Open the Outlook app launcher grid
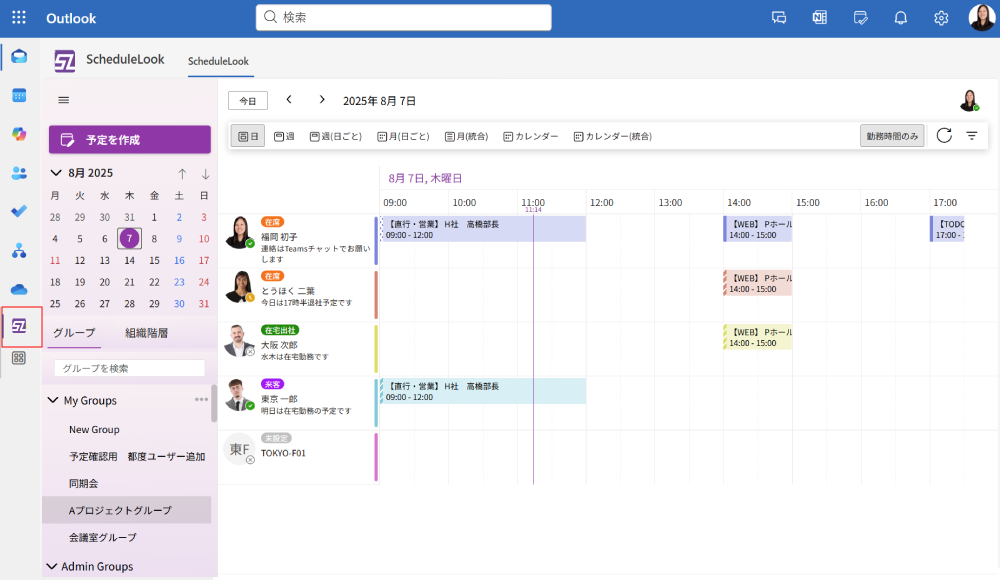Screen dimensions: 1000x580 click(19, 18)
